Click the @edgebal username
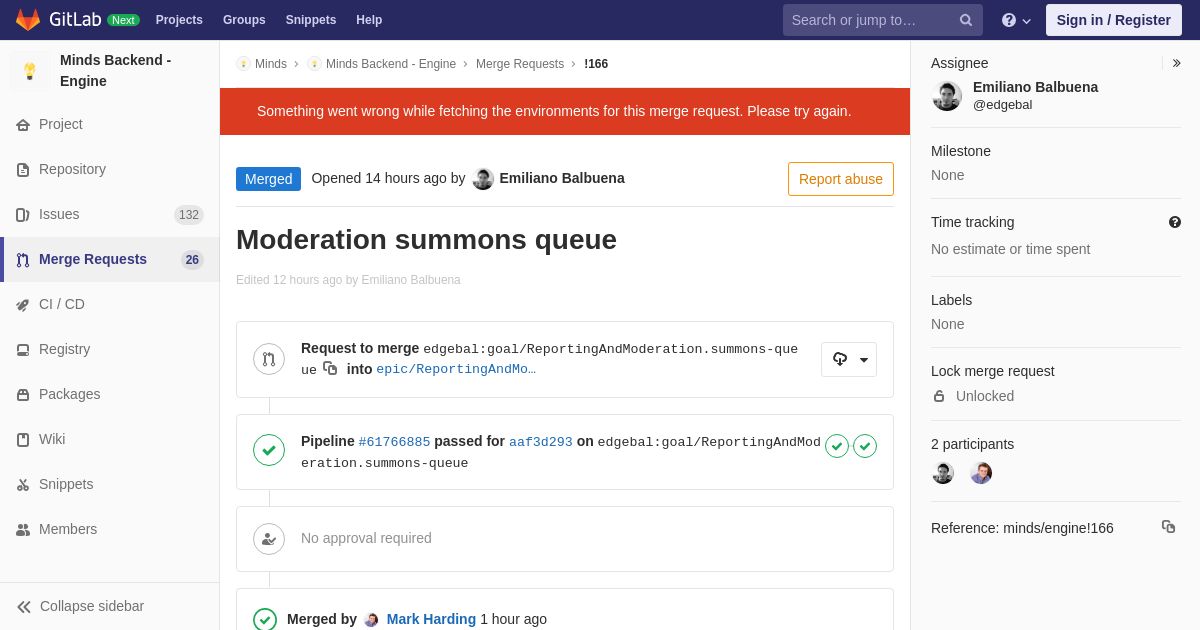Viewport: 1200px width, 630px height. (x=1002, y=105)
